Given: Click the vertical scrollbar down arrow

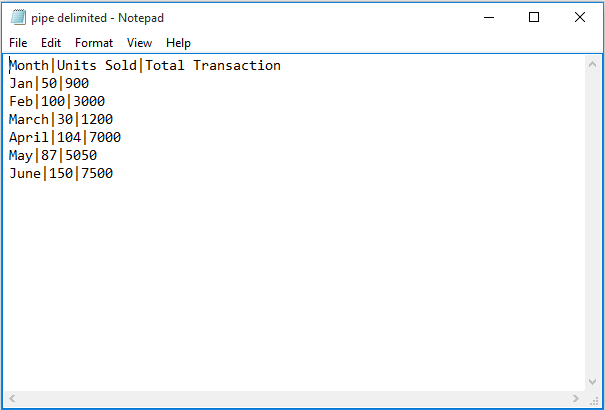Looking at the screenshot, I should [x=594, y=383].
